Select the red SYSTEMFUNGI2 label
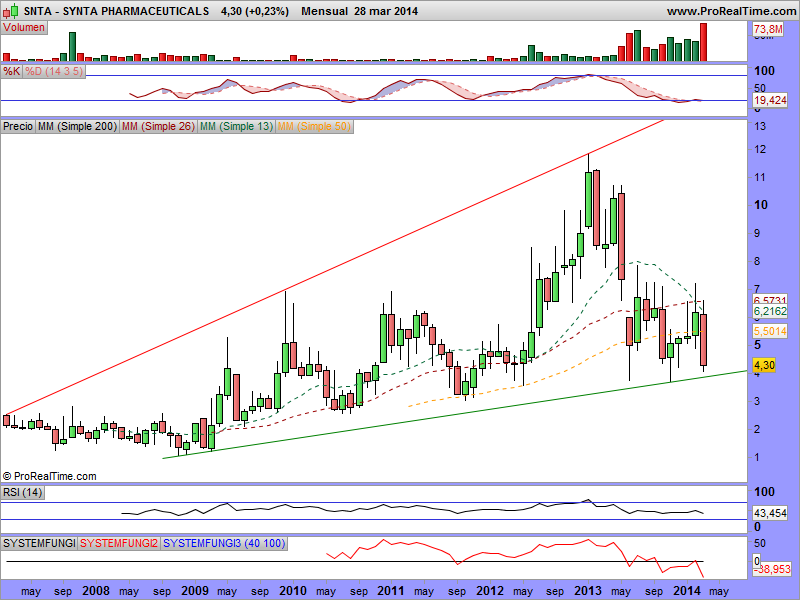 (x=118, y=543)
